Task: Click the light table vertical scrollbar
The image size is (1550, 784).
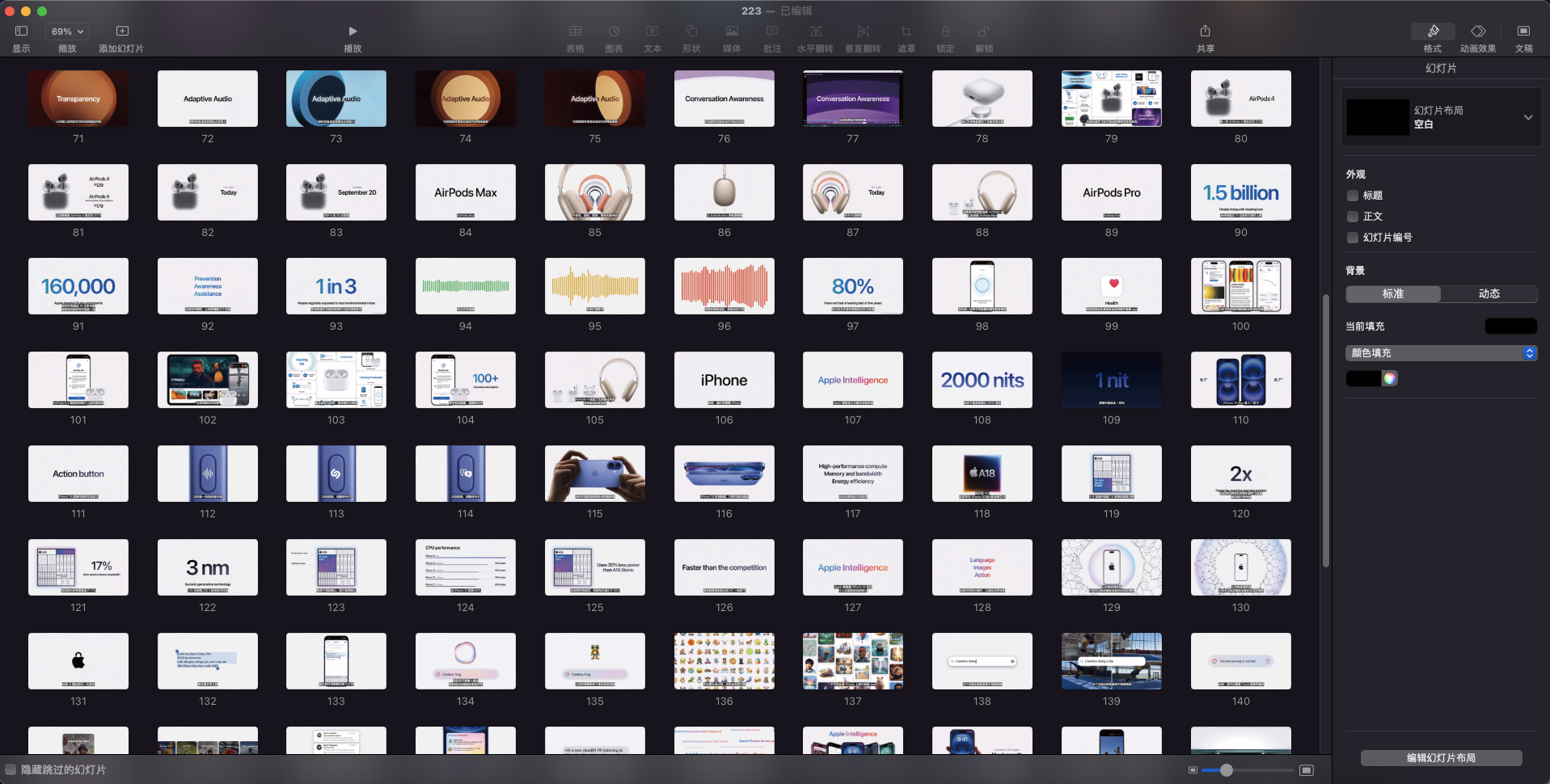Action: [x=1325, y=430]
